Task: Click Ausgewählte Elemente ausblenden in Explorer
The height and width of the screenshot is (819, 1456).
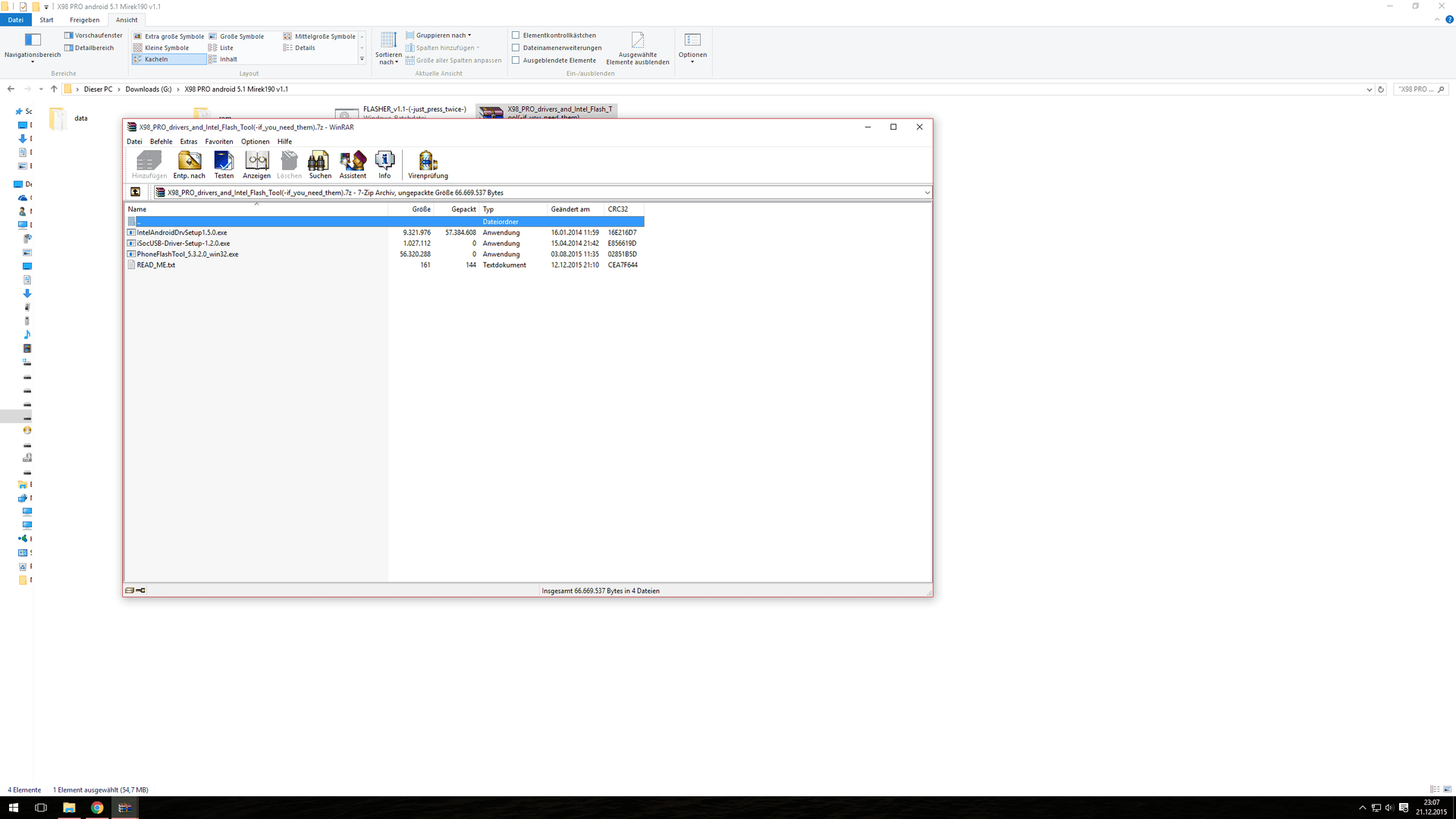Action: click(x=638, y=48)
